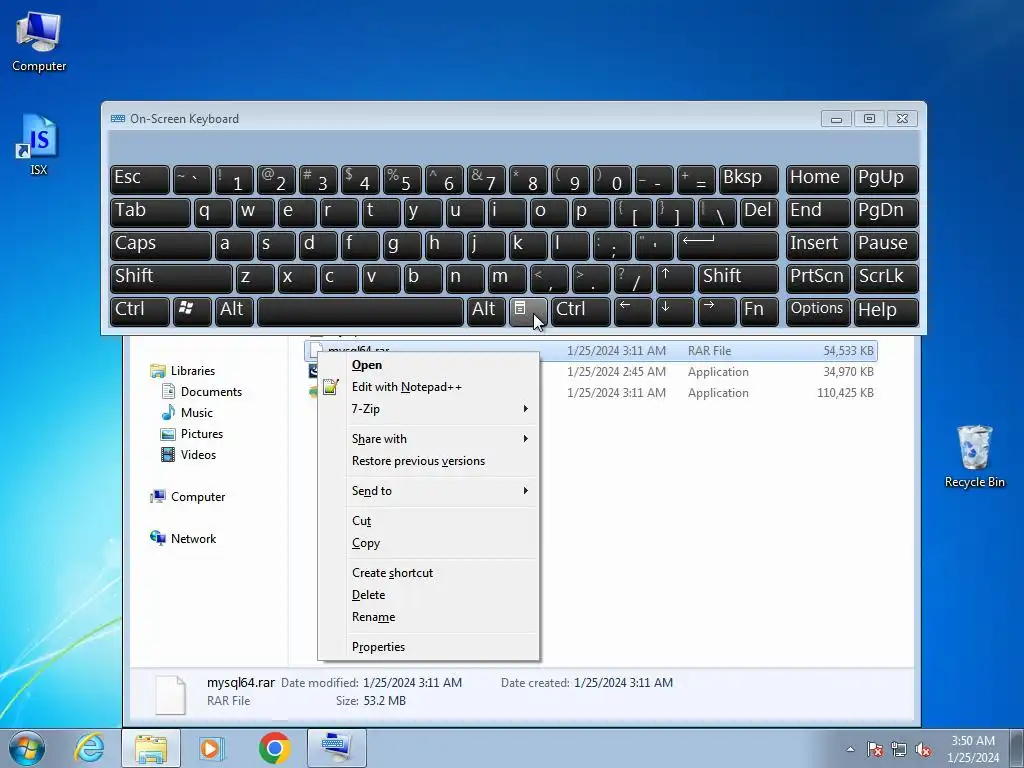The width and height of the screenshot is (1024, 768).
Task: Select Libraries in navigation pane
Action: click(x=183, y=371)
